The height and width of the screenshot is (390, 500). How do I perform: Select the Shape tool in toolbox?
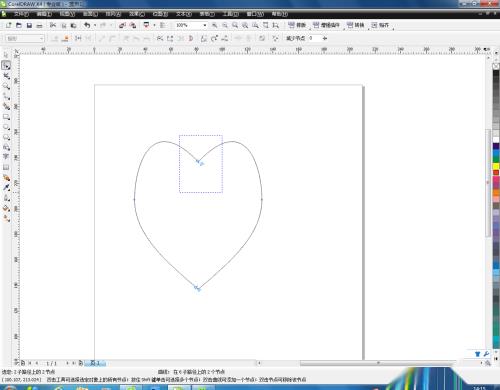6,66
